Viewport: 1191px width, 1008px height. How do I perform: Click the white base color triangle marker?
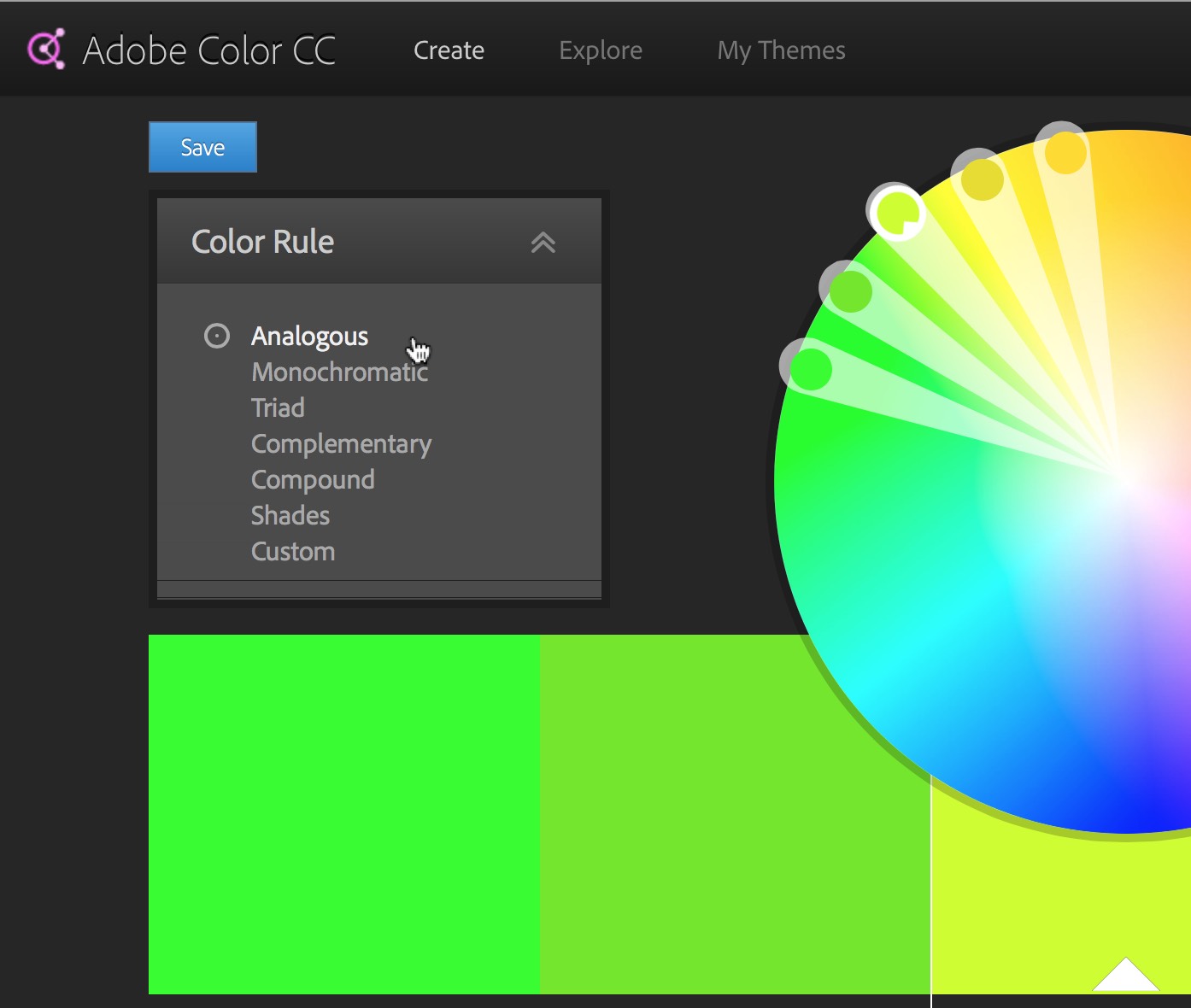(x=1125, y=976)
